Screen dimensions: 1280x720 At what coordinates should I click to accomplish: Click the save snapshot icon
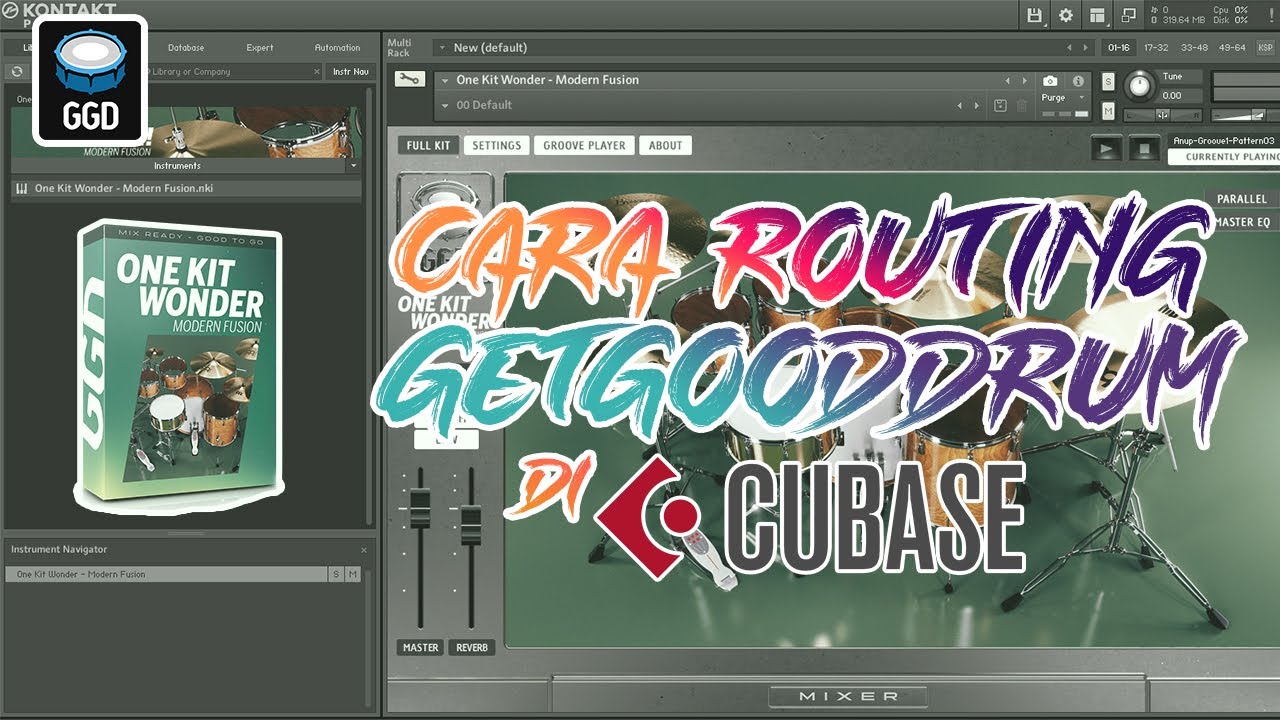click(x=1000, y=105)
